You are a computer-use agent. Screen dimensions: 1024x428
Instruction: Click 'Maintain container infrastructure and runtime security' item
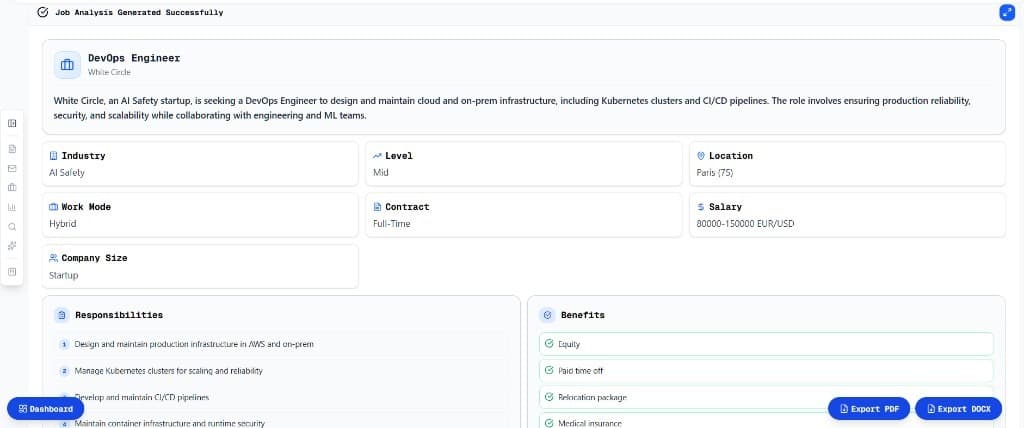tap(170, 423)
